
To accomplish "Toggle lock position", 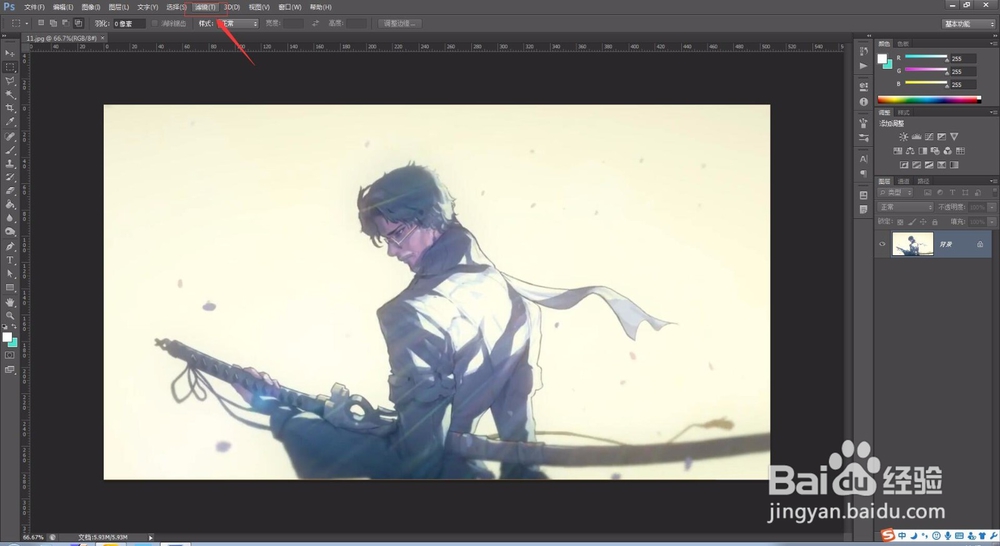I will click(923, 222).
